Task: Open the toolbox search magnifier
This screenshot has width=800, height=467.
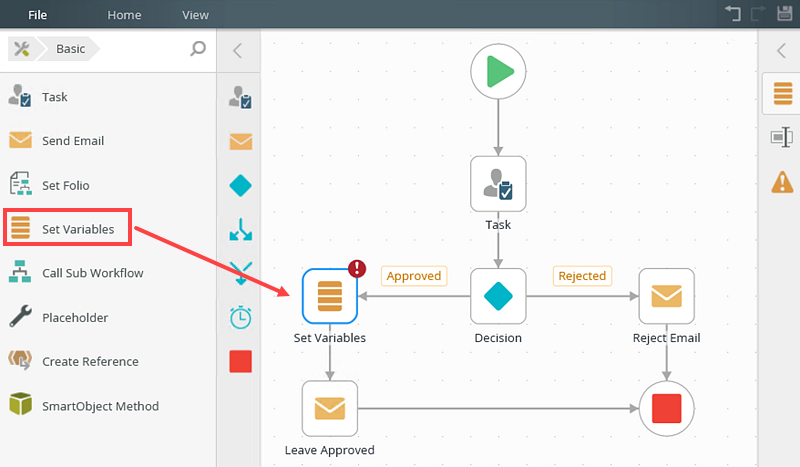Action: [198, 49]
